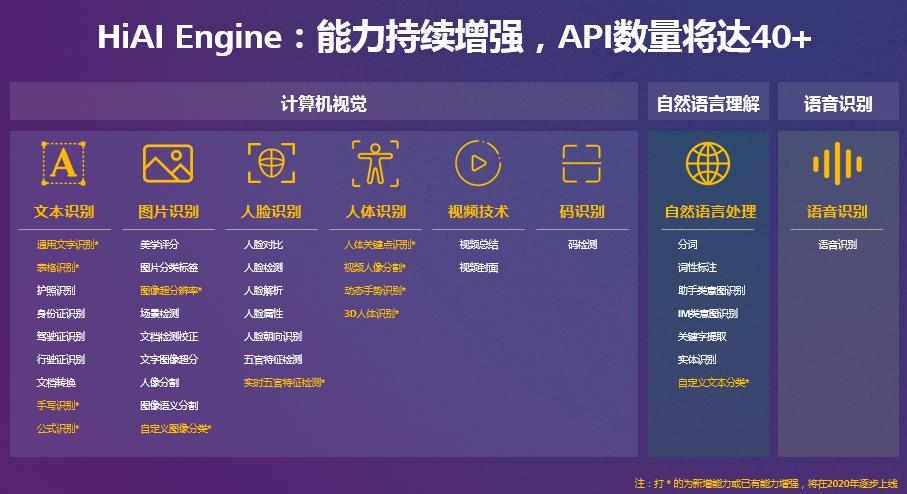Click the text recognition letter-A icon
This screenshot has height=494, width=907.
pos(64,164)
